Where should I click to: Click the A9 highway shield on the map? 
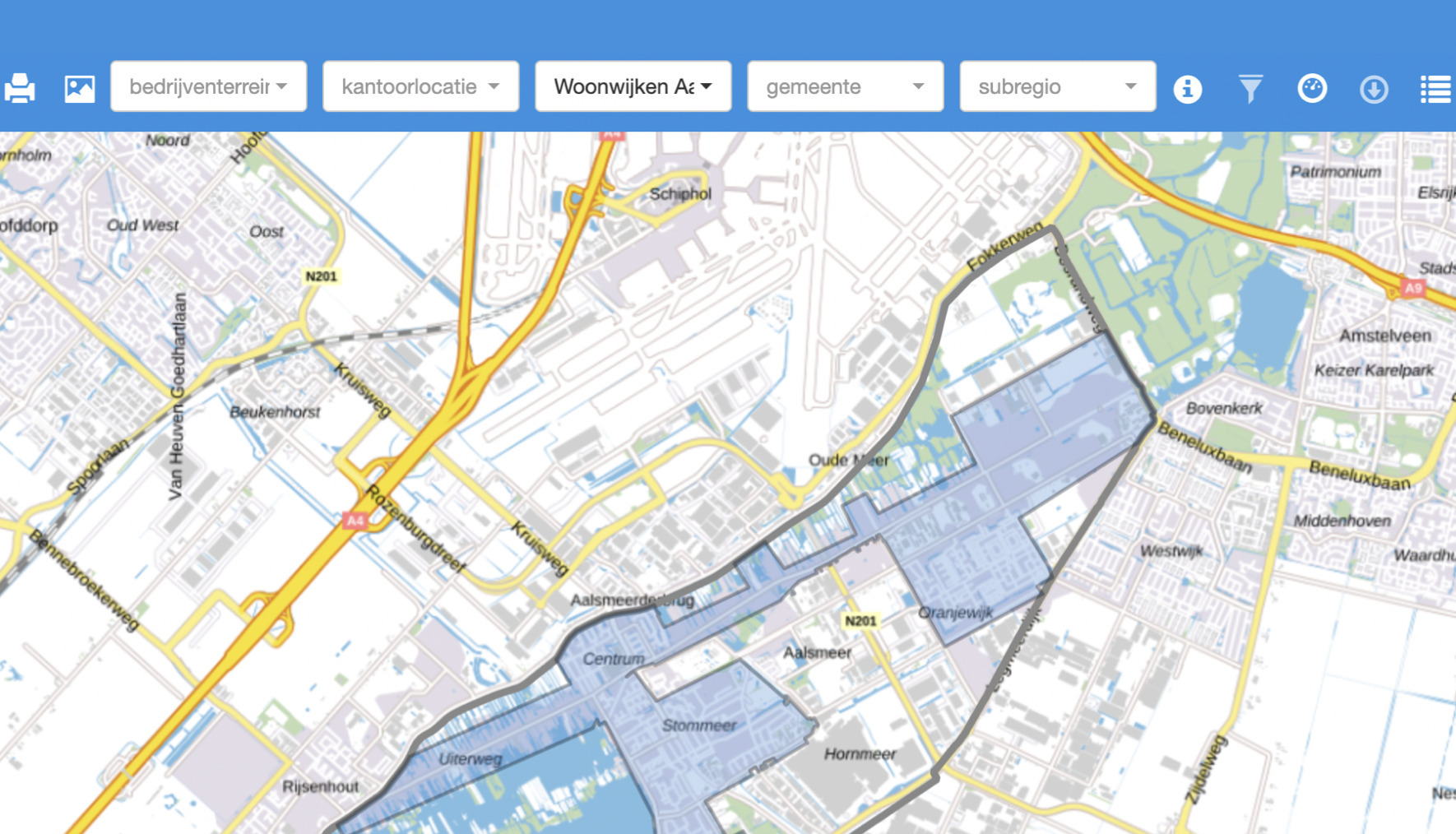pyautogui.click(x=1412, y=288)
